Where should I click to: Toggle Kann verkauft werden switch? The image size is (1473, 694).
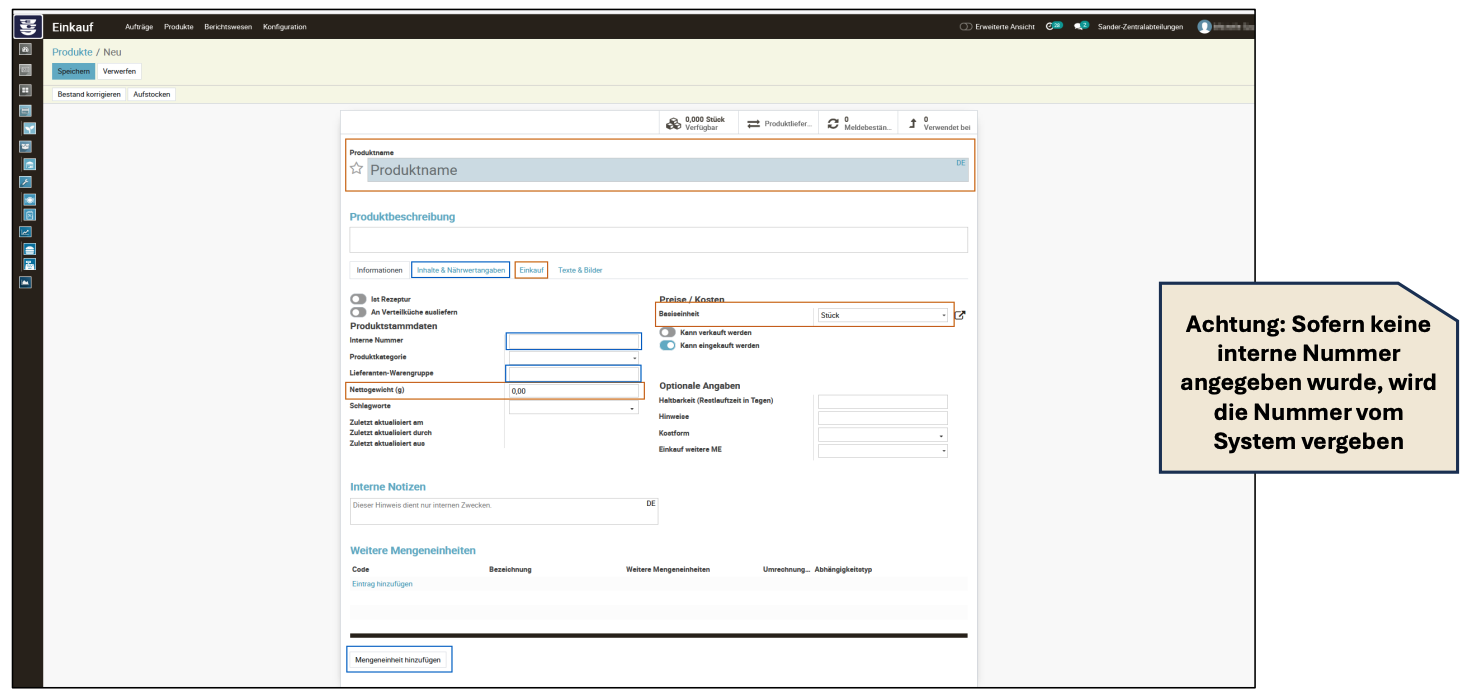(667, 332)
